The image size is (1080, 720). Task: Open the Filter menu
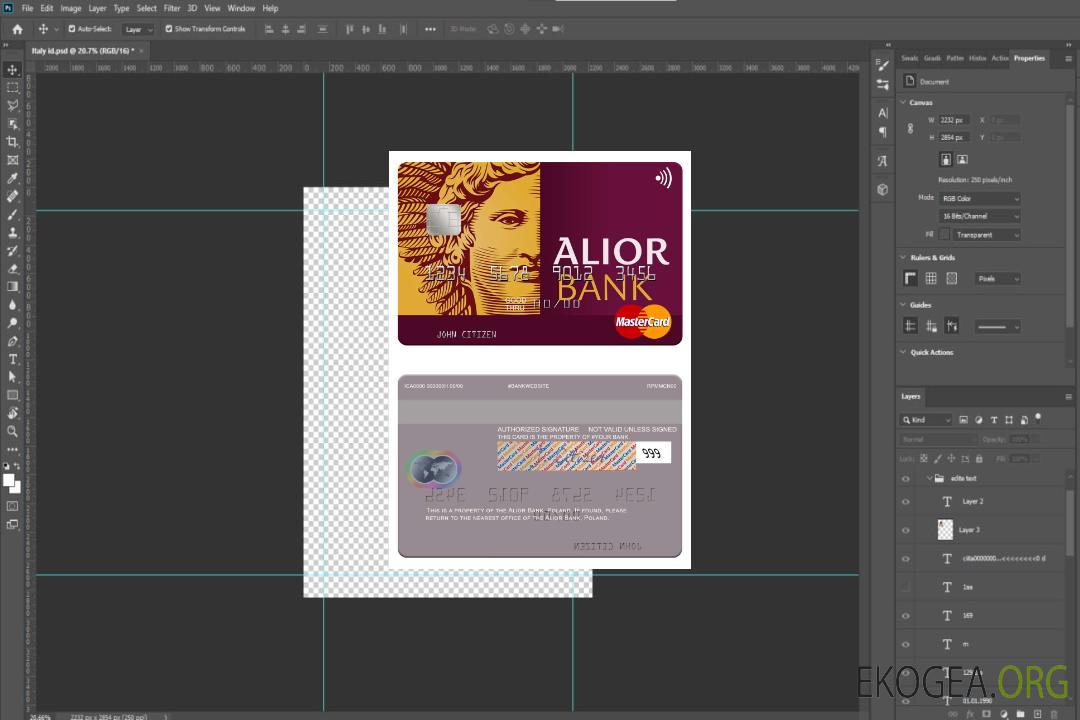172,8
